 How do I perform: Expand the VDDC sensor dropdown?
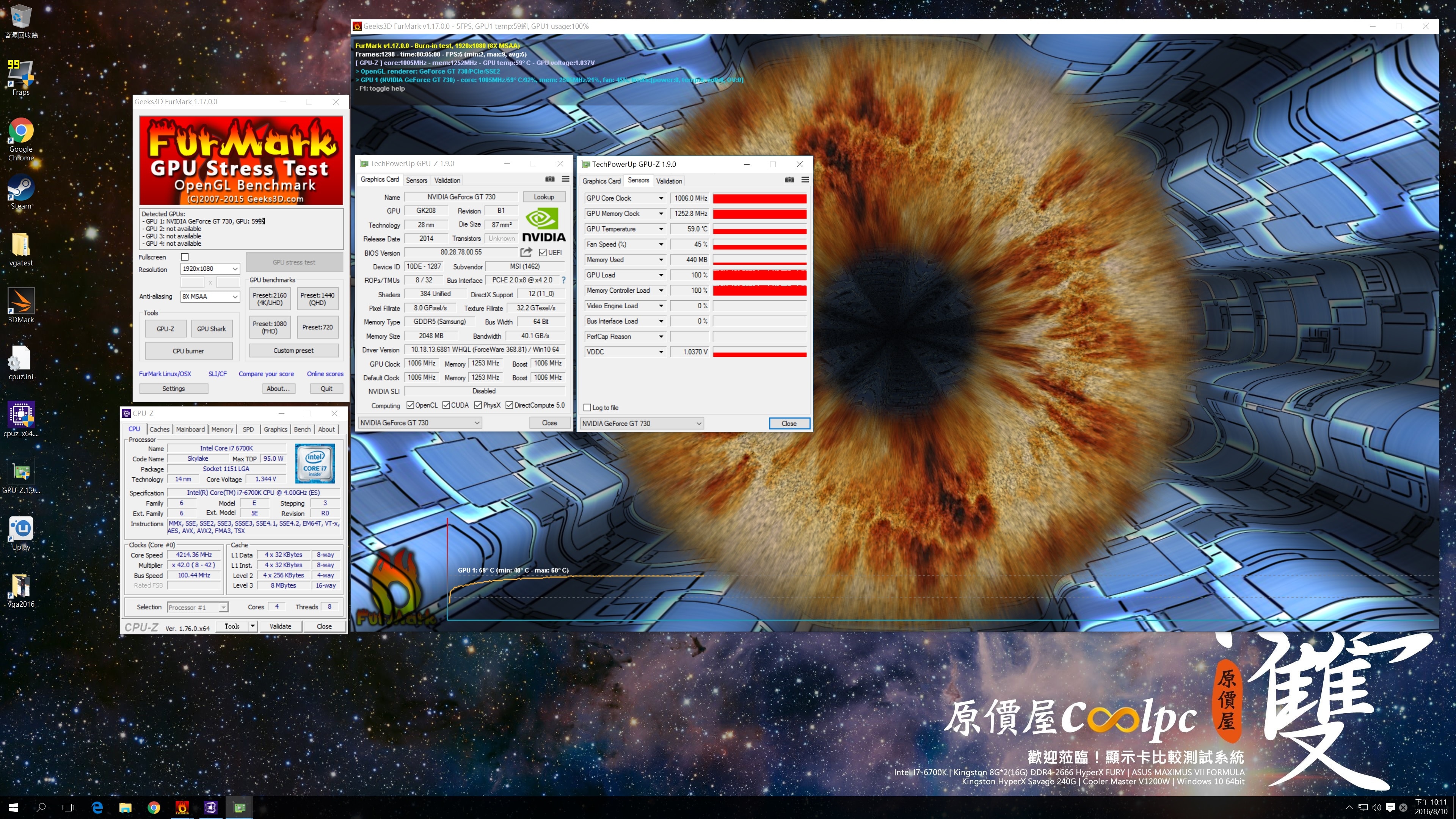661,351
